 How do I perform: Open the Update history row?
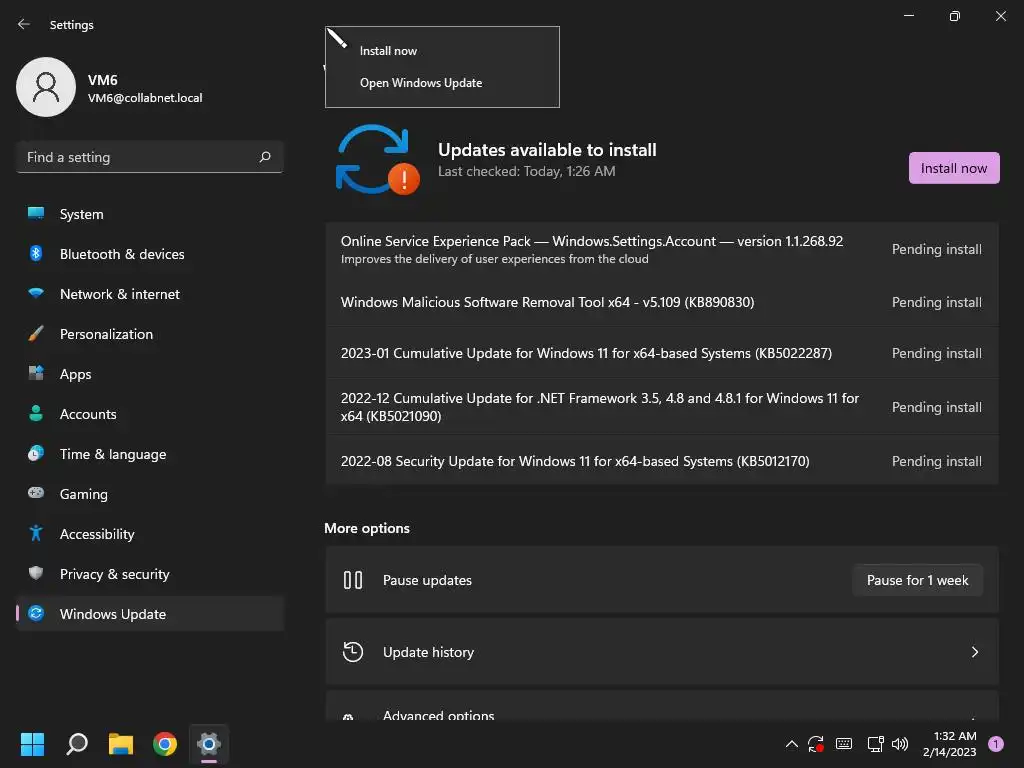pos(662,652)
